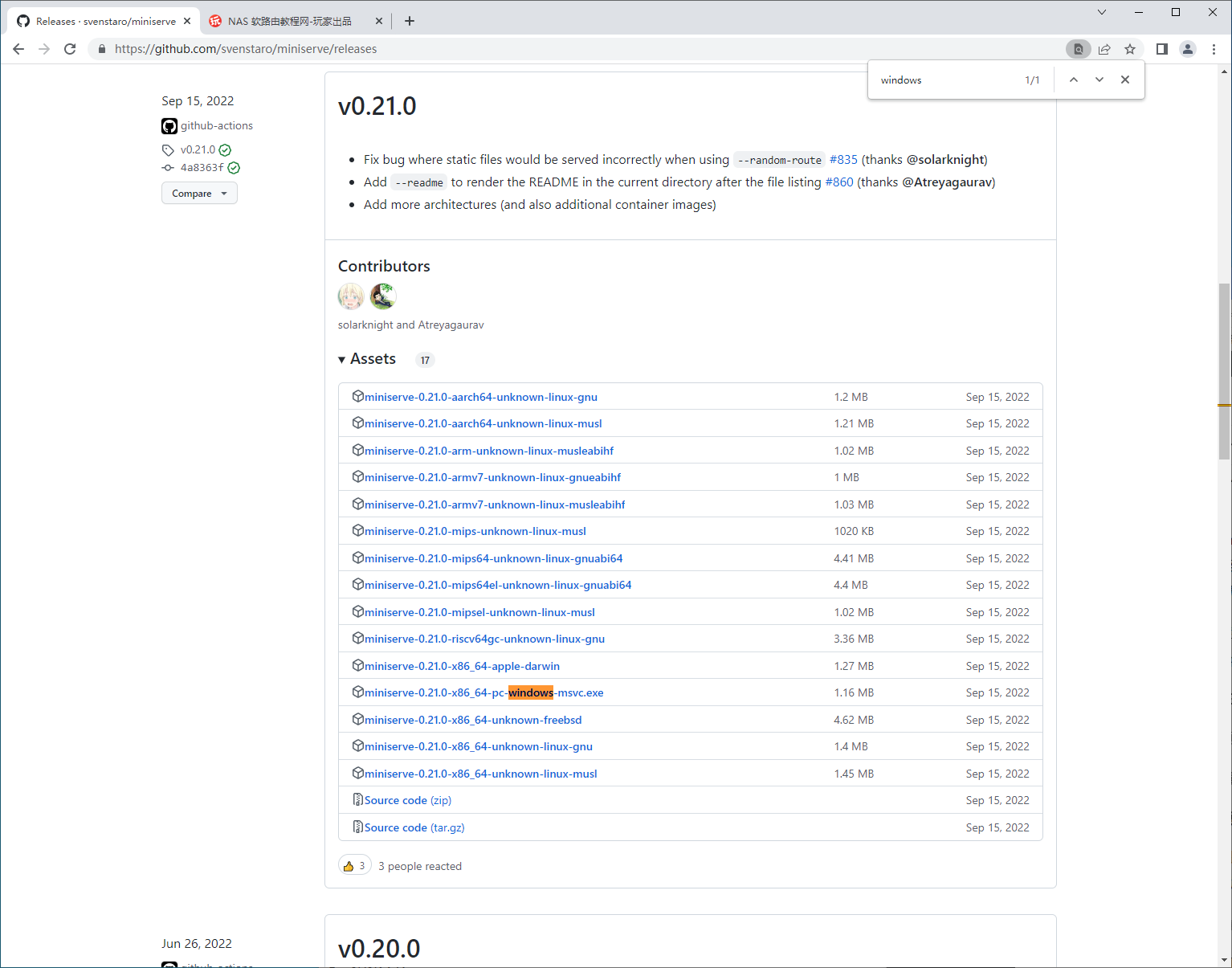Open the @Atreyagaurav mention
Viewport: 1232px width, 968px height.
pyautogui.click(x=947, y=182)
